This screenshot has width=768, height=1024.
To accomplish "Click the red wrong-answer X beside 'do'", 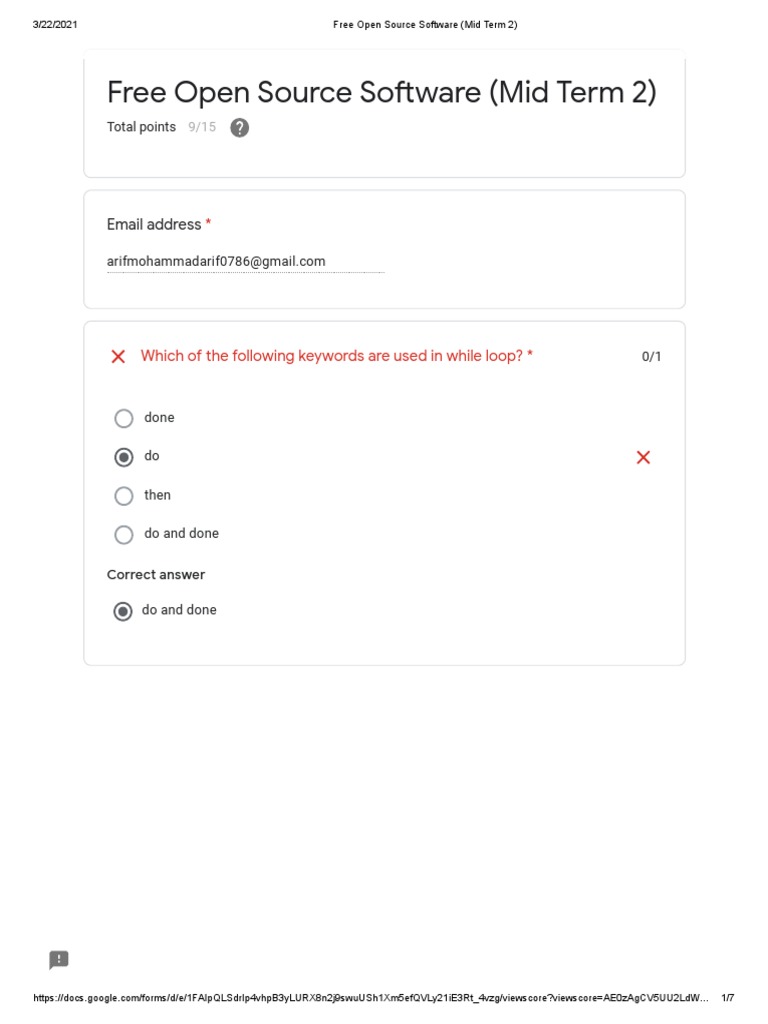I will (x=643, y=457).
